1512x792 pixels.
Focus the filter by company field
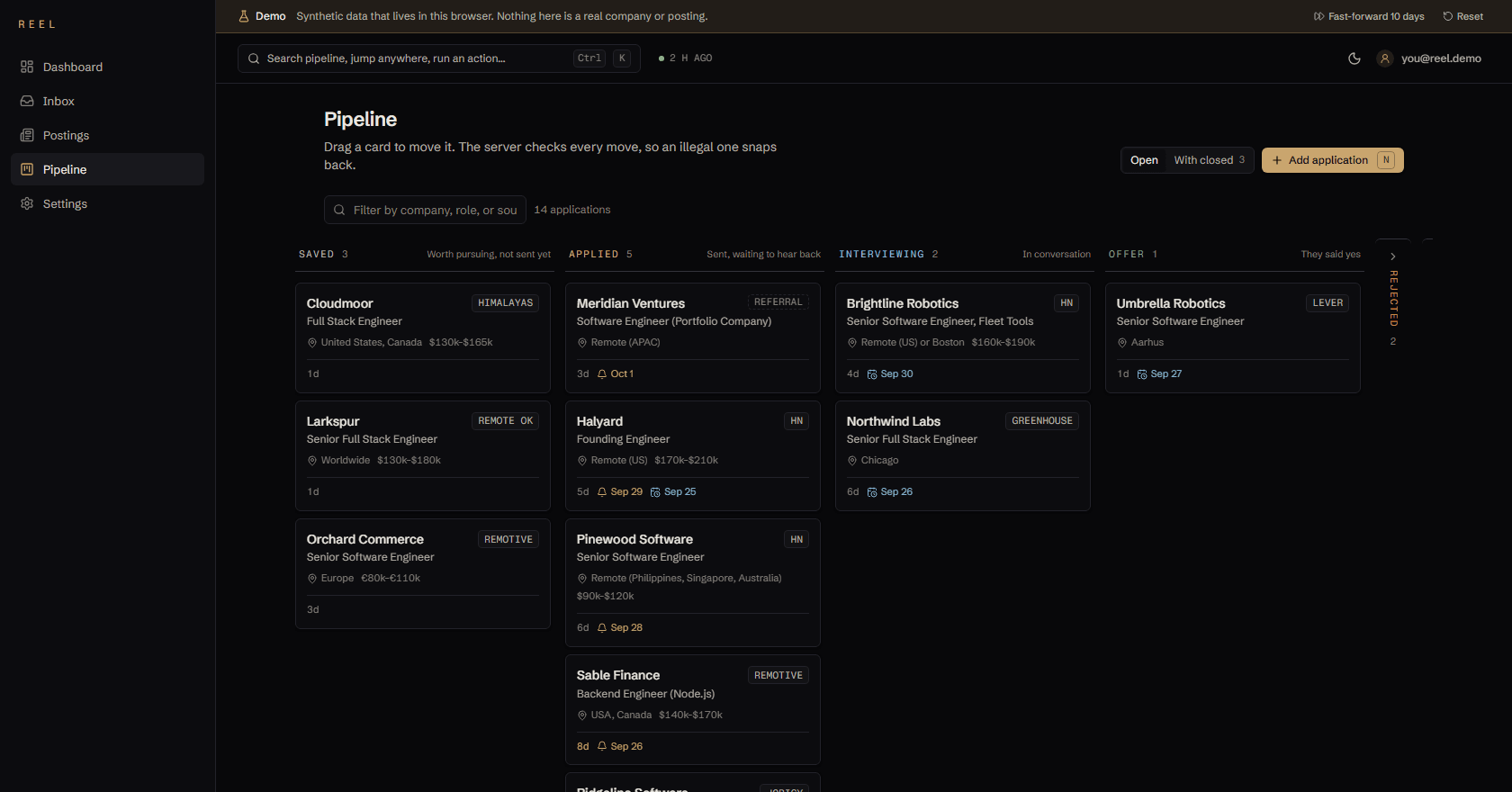[x=425, y=210]
